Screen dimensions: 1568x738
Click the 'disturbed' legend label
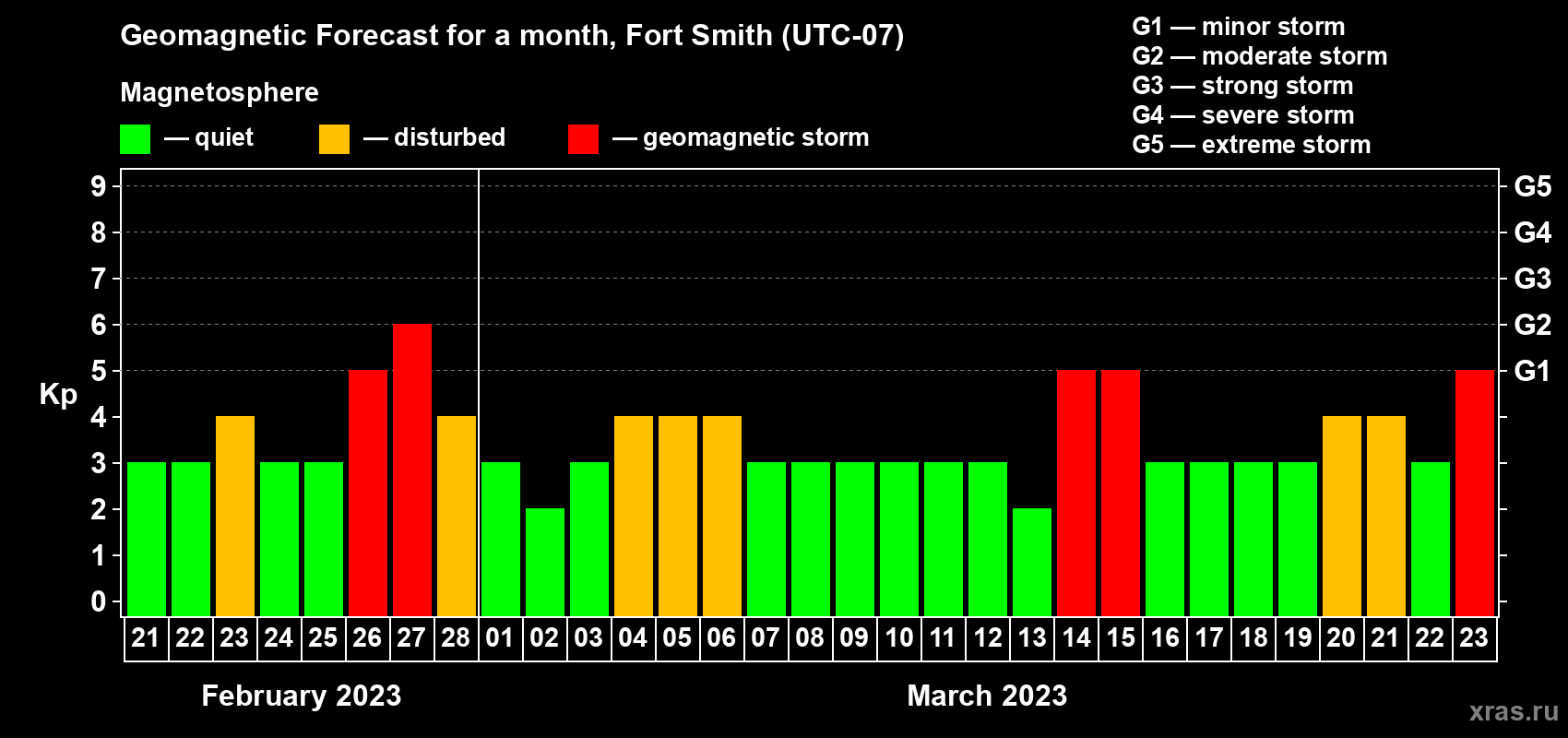click(x=450, y=137)
